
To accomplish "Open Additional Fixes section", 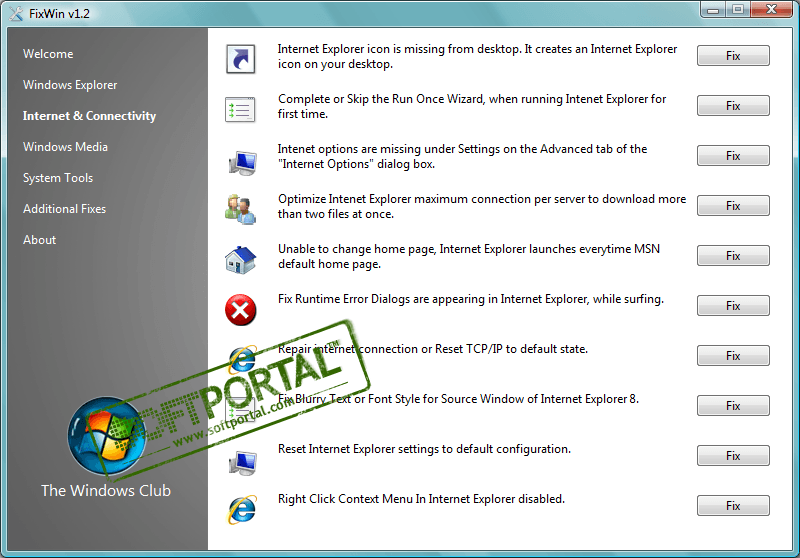I will (x=64, y=209).
